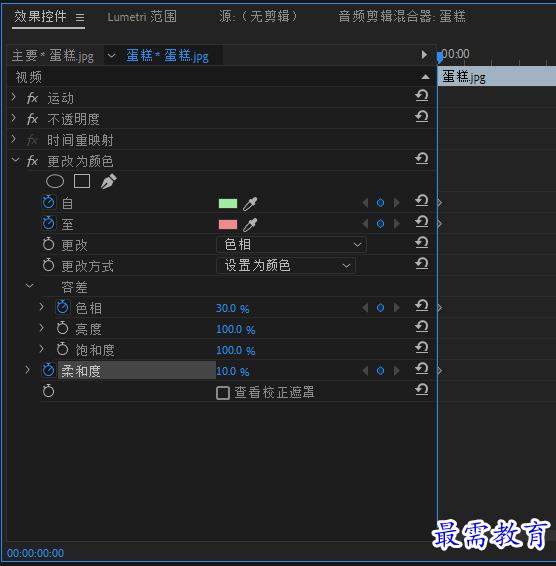Select the 蛋糕 * 蛋糕.jpg sequence tab
The image size is (556, 566).
(167, 56)
